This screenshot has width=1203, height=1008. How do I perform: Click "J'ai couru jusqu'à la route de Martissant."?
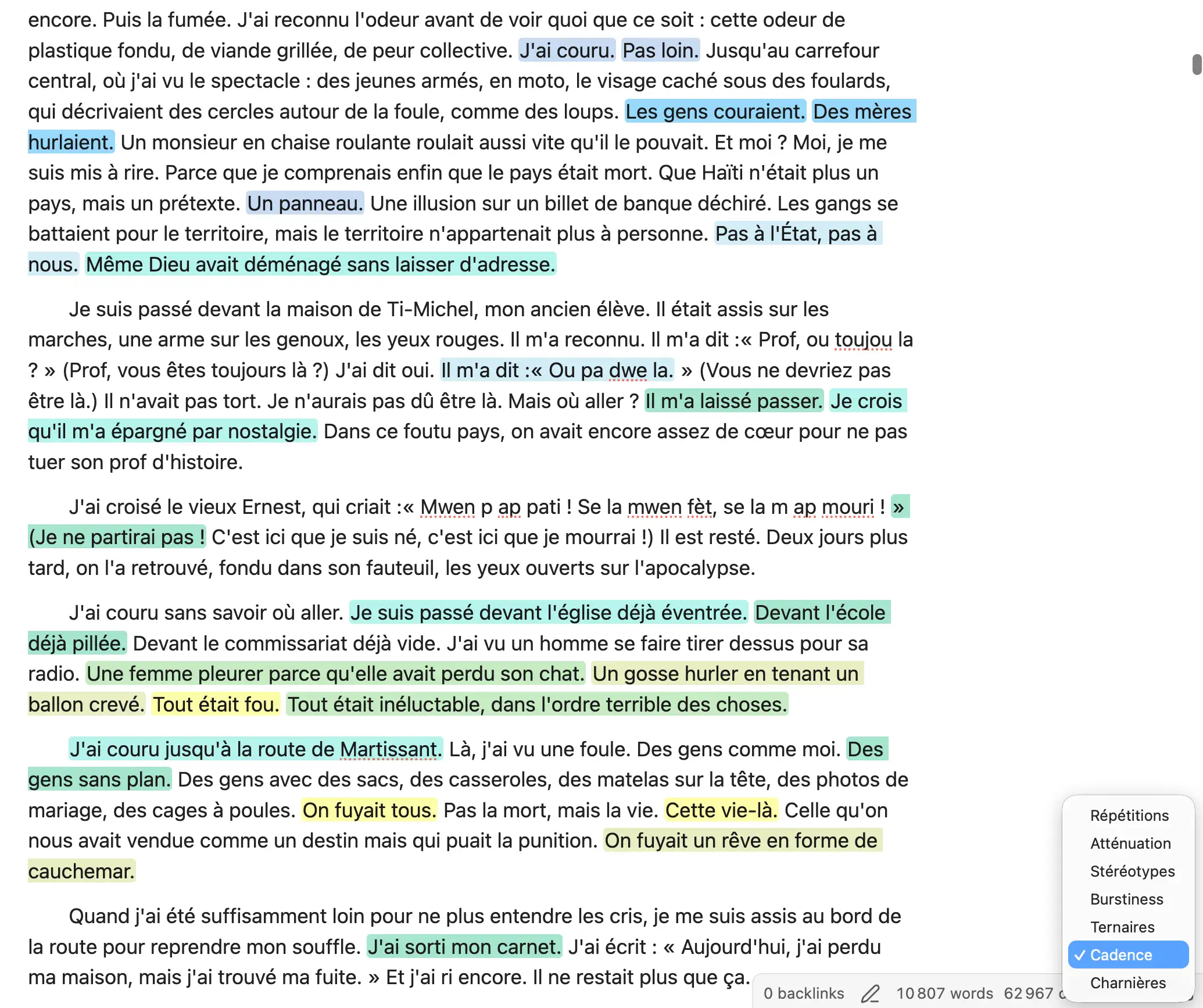[256, 749]
